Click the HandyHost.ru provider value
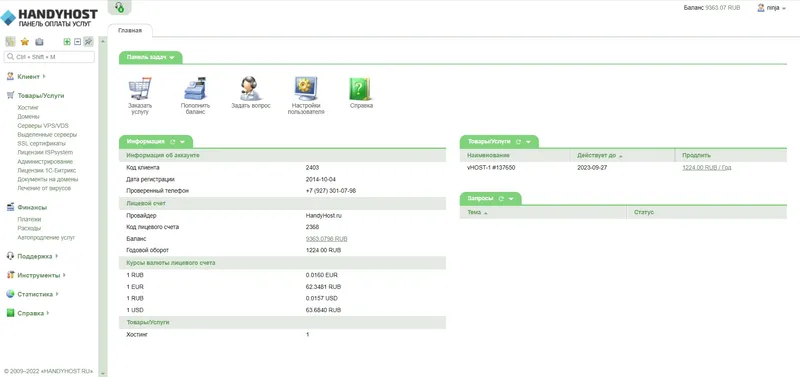This screenshot has width=800, height=377. tap(323, 216)
